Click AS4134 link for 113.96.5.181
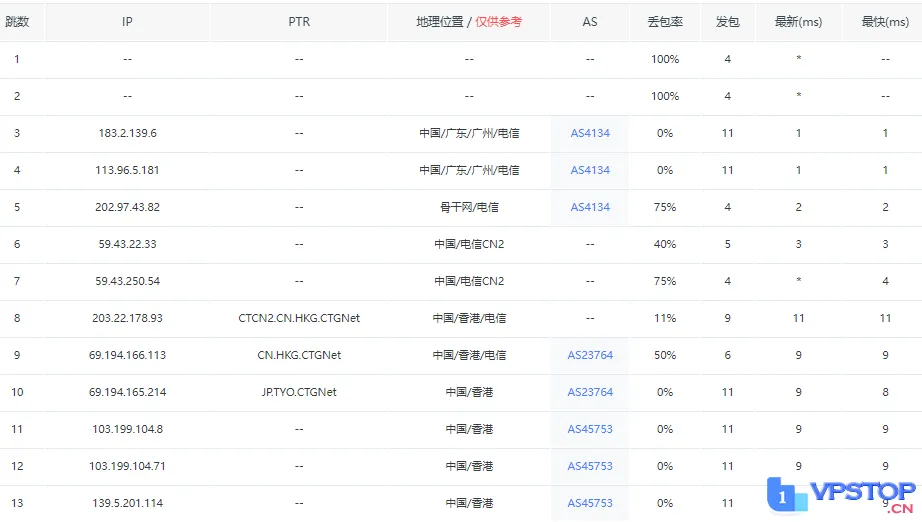 click(590, 170)
